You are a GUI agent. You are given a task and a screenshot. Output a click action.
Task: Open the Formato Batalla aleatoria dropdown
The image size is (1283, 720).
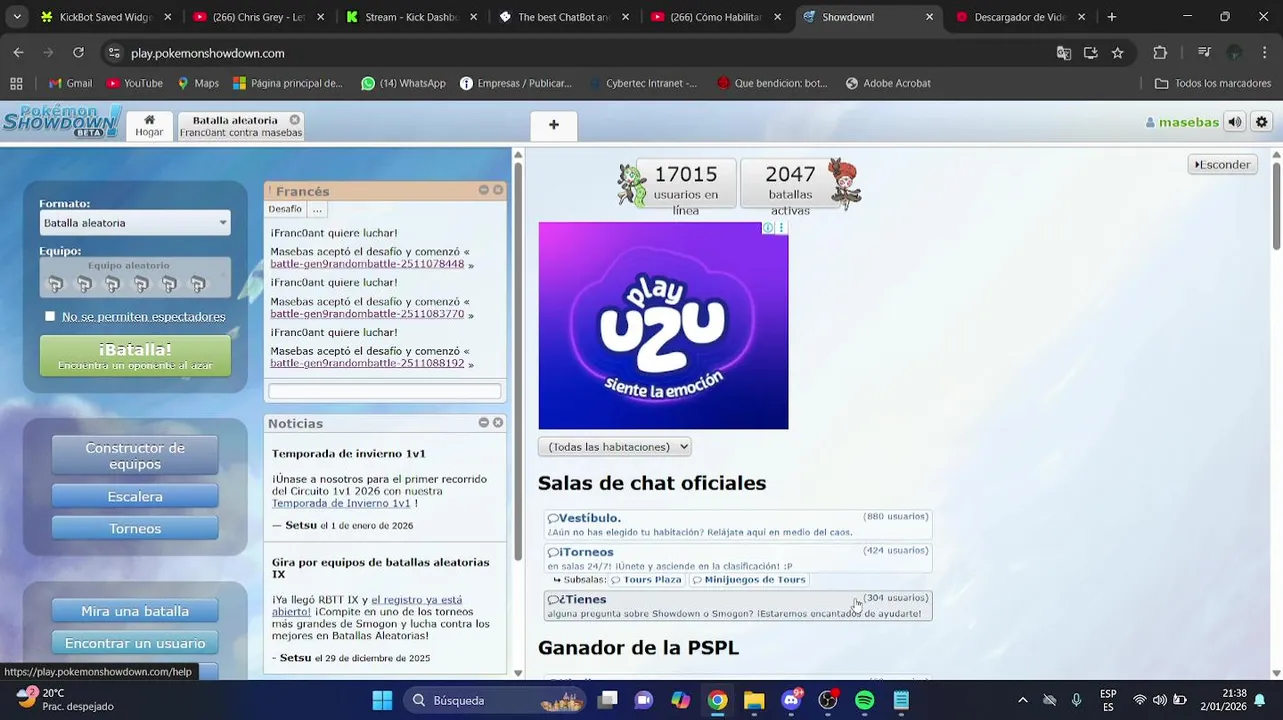click(135, 223)
